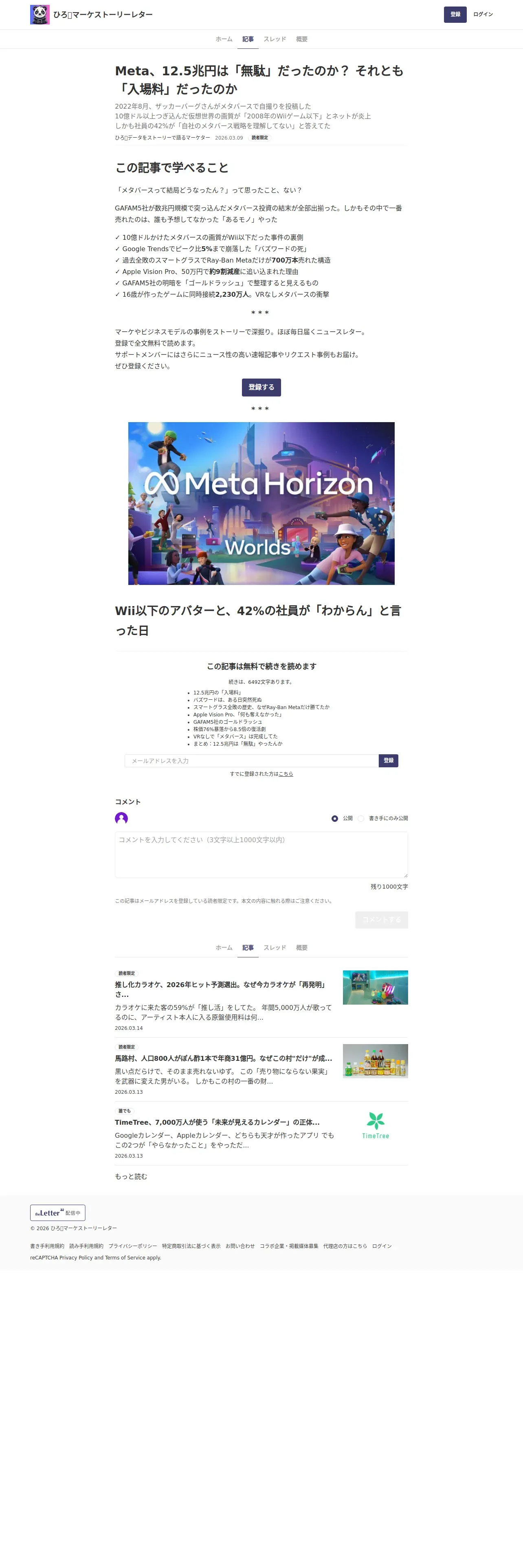Open the top スレッド tab
The height and width of the screenshot is (1568, 523).
275,39
